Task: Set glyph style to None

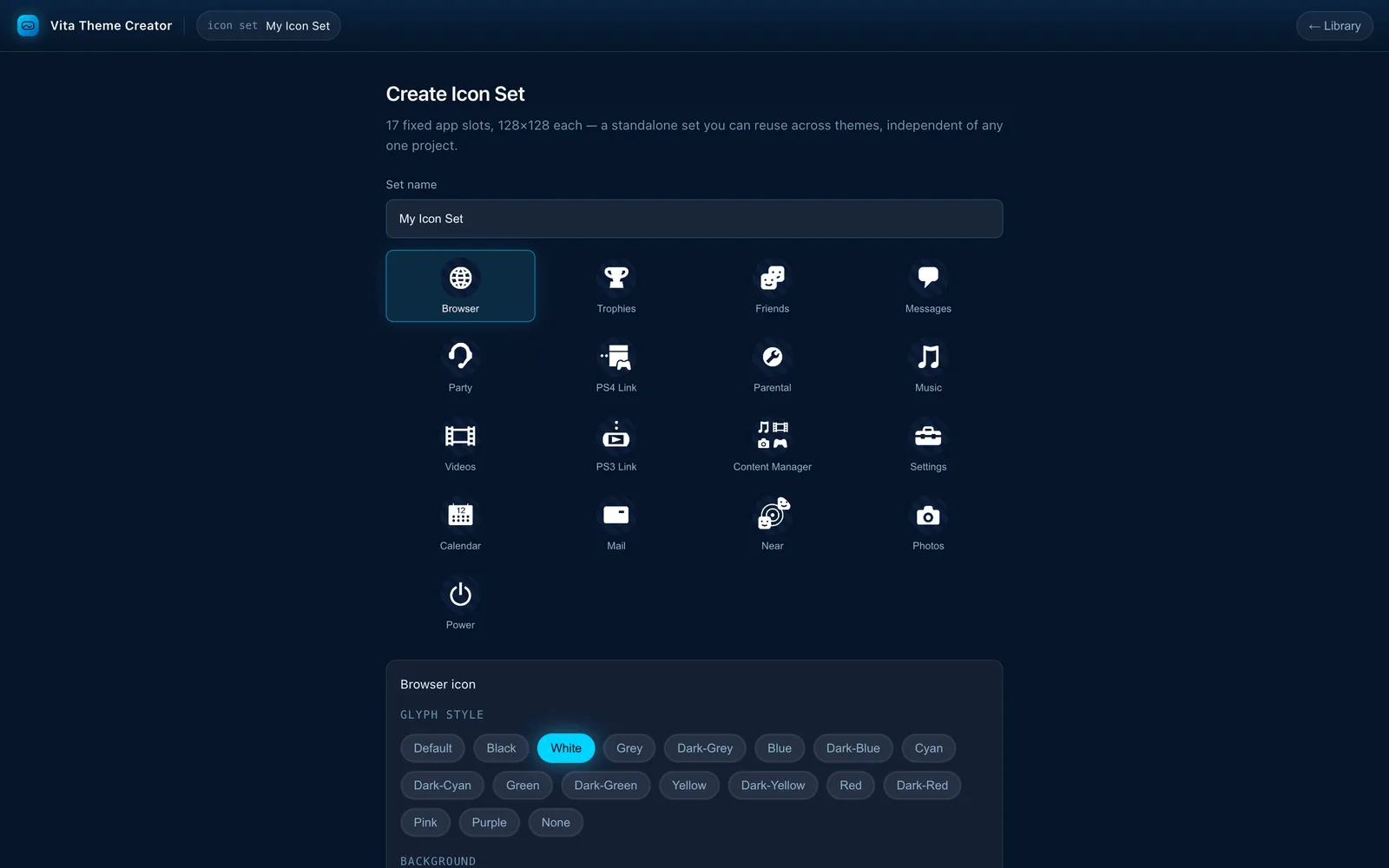Action: pos(556,823)
